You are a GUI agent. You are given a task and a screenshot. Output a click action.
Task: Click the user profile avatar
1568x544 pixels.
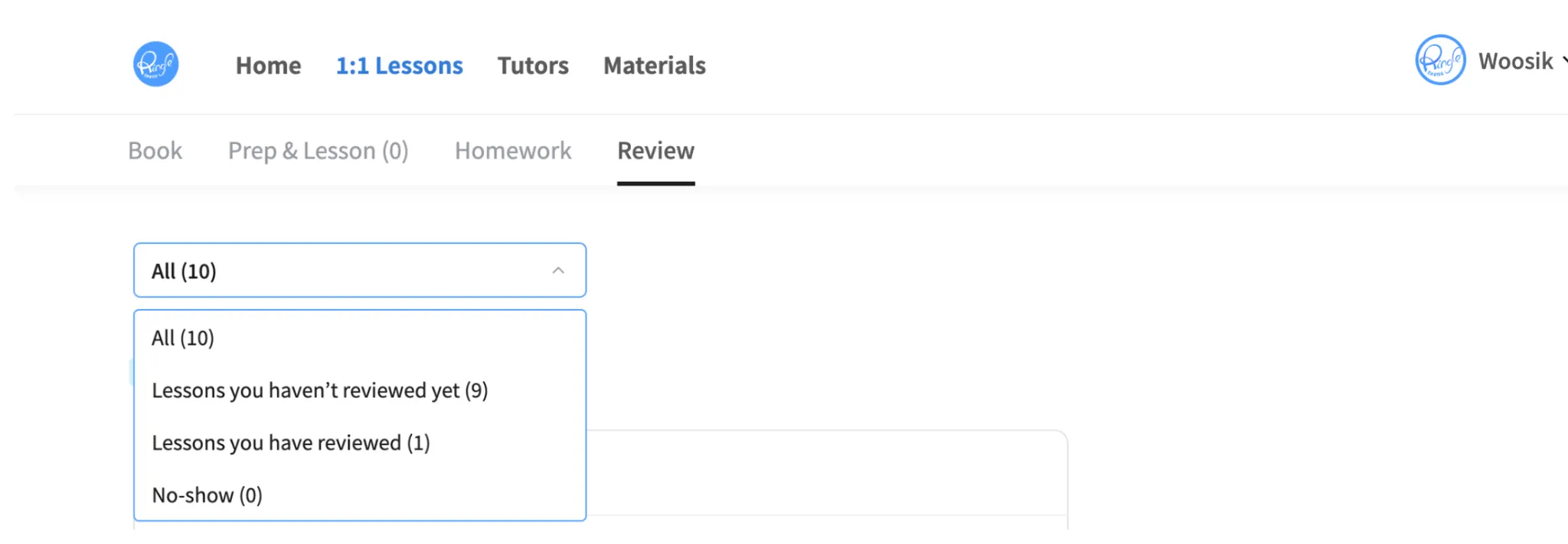click(x=1439, y=60)
